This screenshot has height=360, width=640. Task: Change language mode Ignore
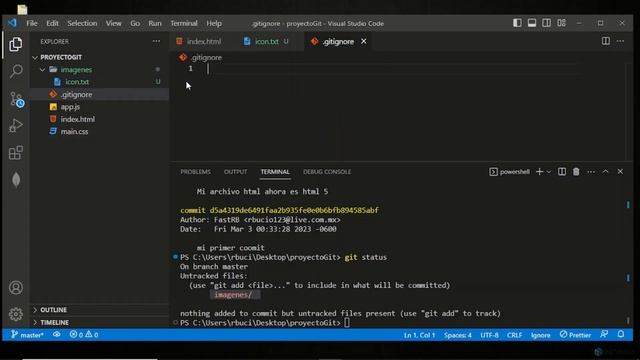tap(540, 335)
